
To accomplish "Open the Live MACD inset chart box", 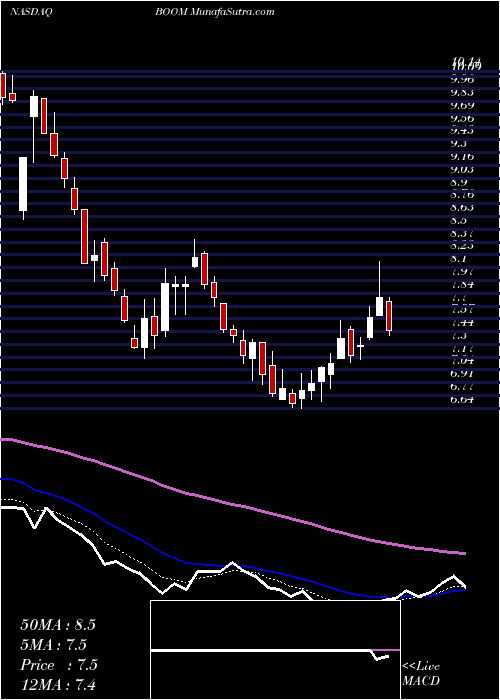I will [275, 650].
